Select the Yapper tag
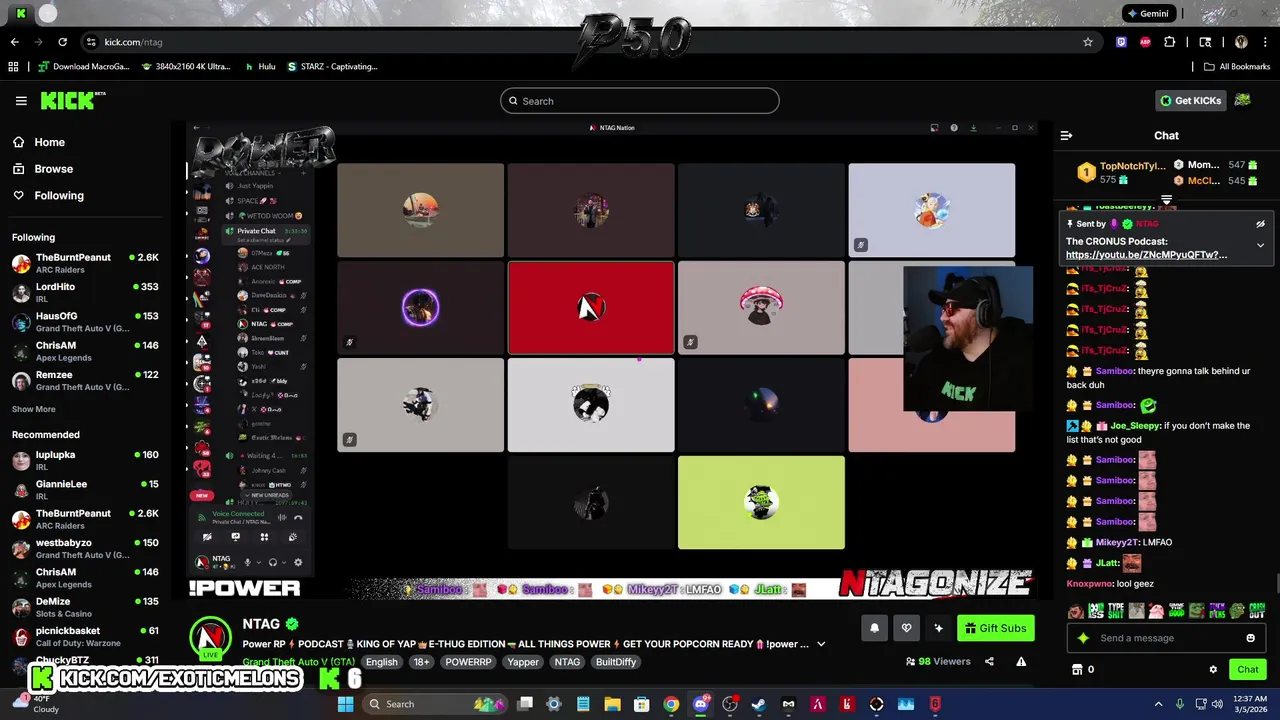Viewport: 1280px width, 720px height. click(522, 662)
